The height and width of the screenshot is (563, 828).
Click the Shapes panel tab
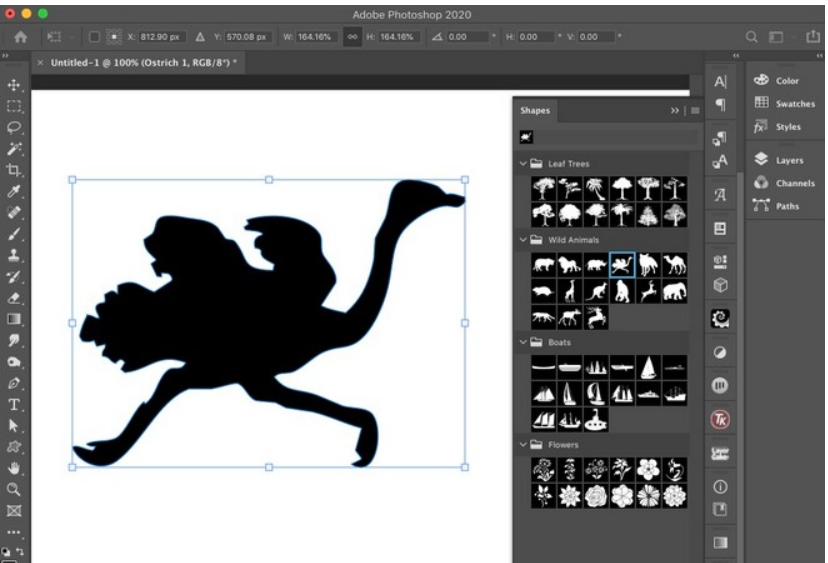pyautogui.click(x=535, y=110)
